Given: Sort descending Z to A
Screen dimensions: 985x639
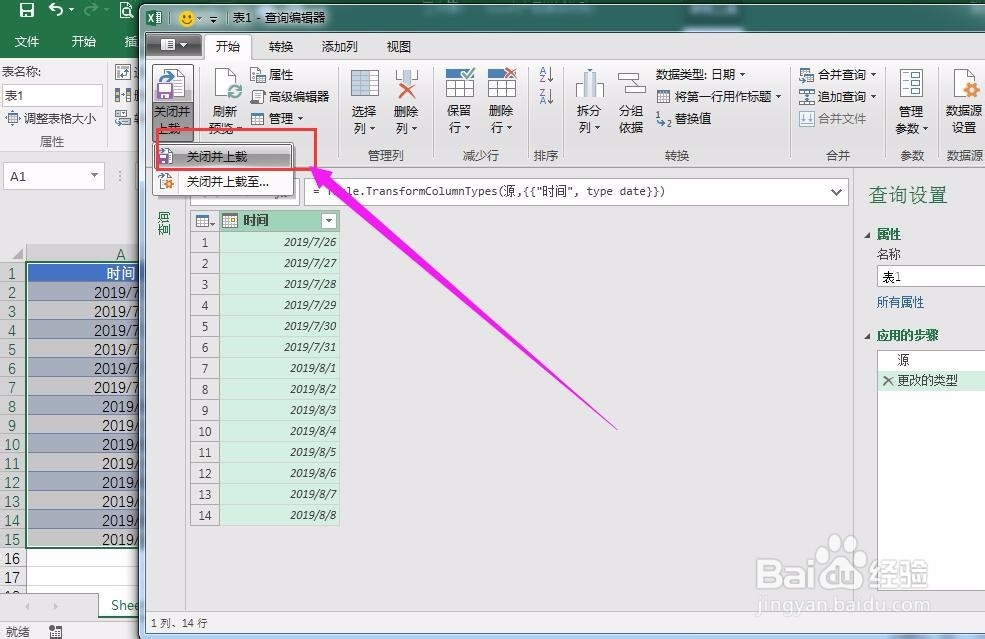Looking at the screenshot, I should tap(546, 97).
